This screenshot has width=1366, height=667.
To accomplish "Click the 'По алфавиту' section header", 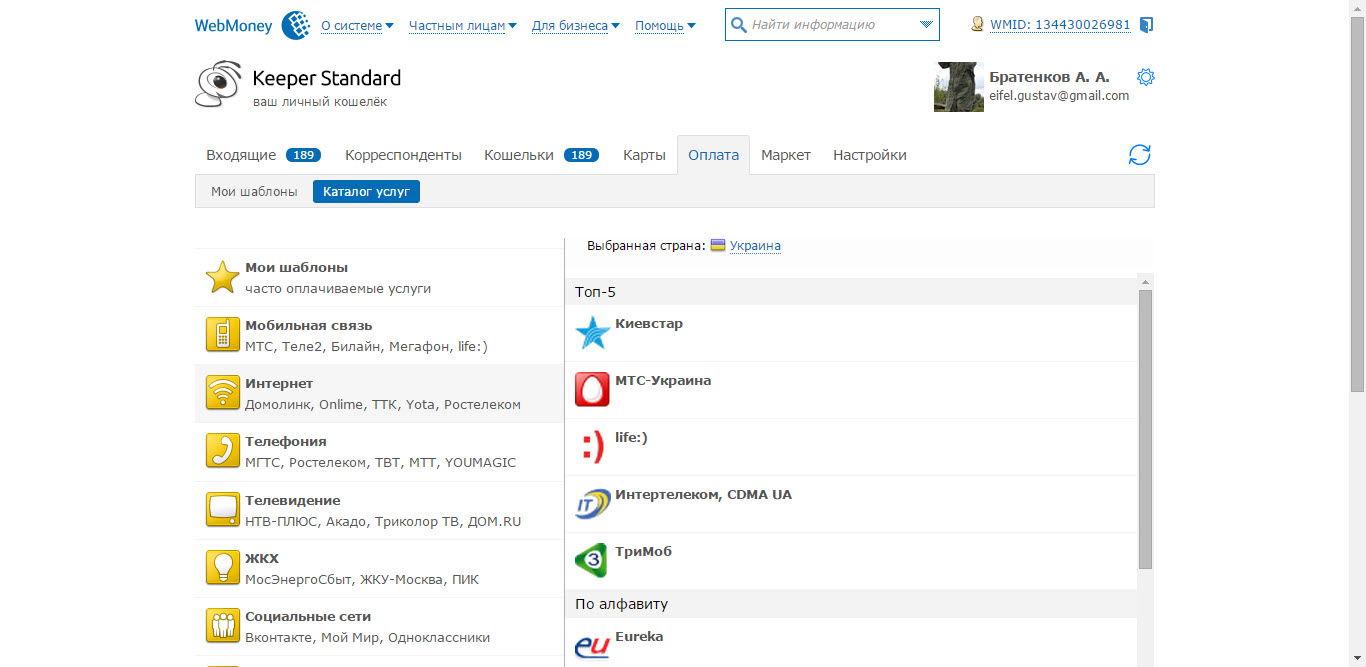I will tap(851, 604).
